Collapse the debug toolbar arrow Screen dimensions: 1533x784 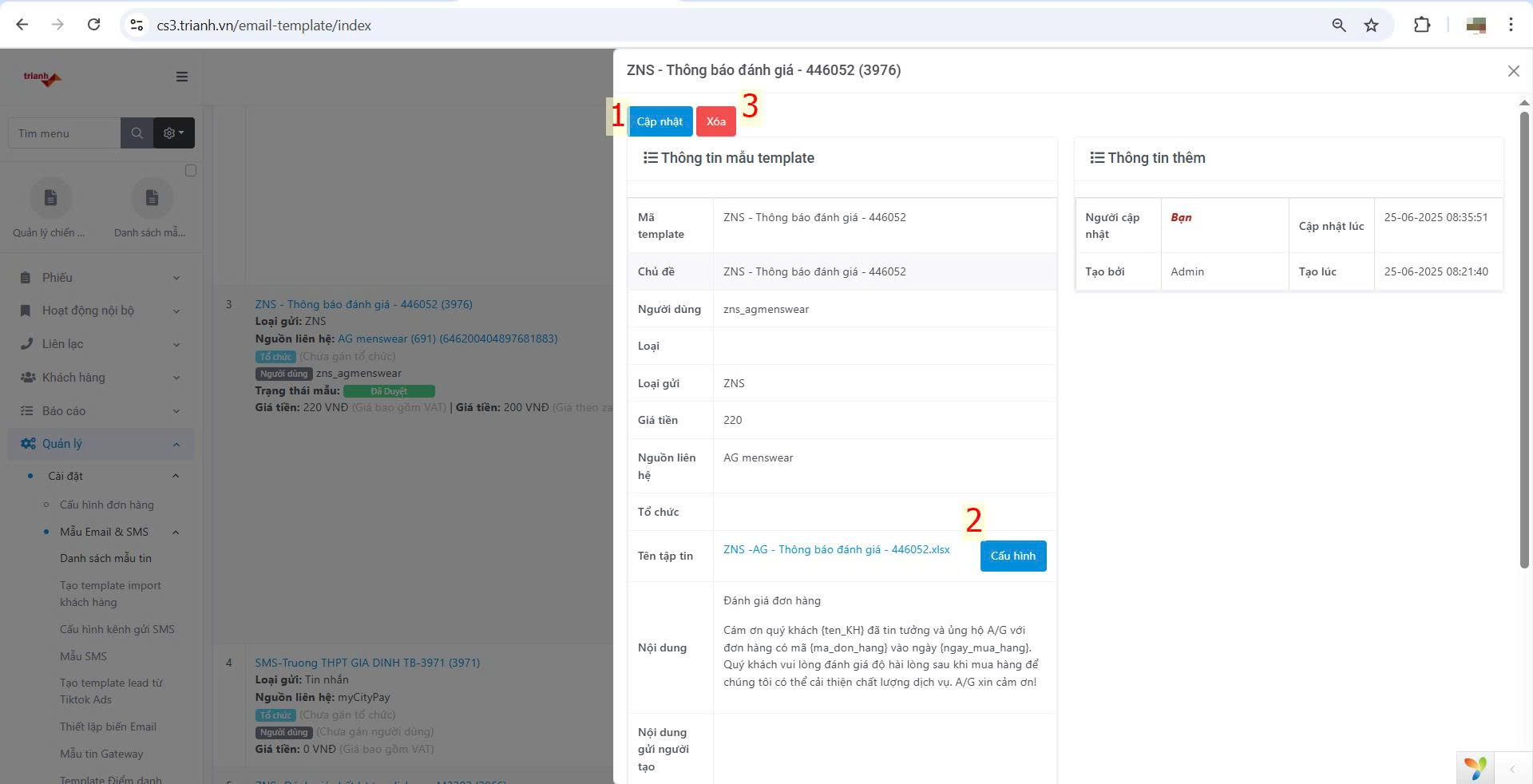pos(1512,770)
